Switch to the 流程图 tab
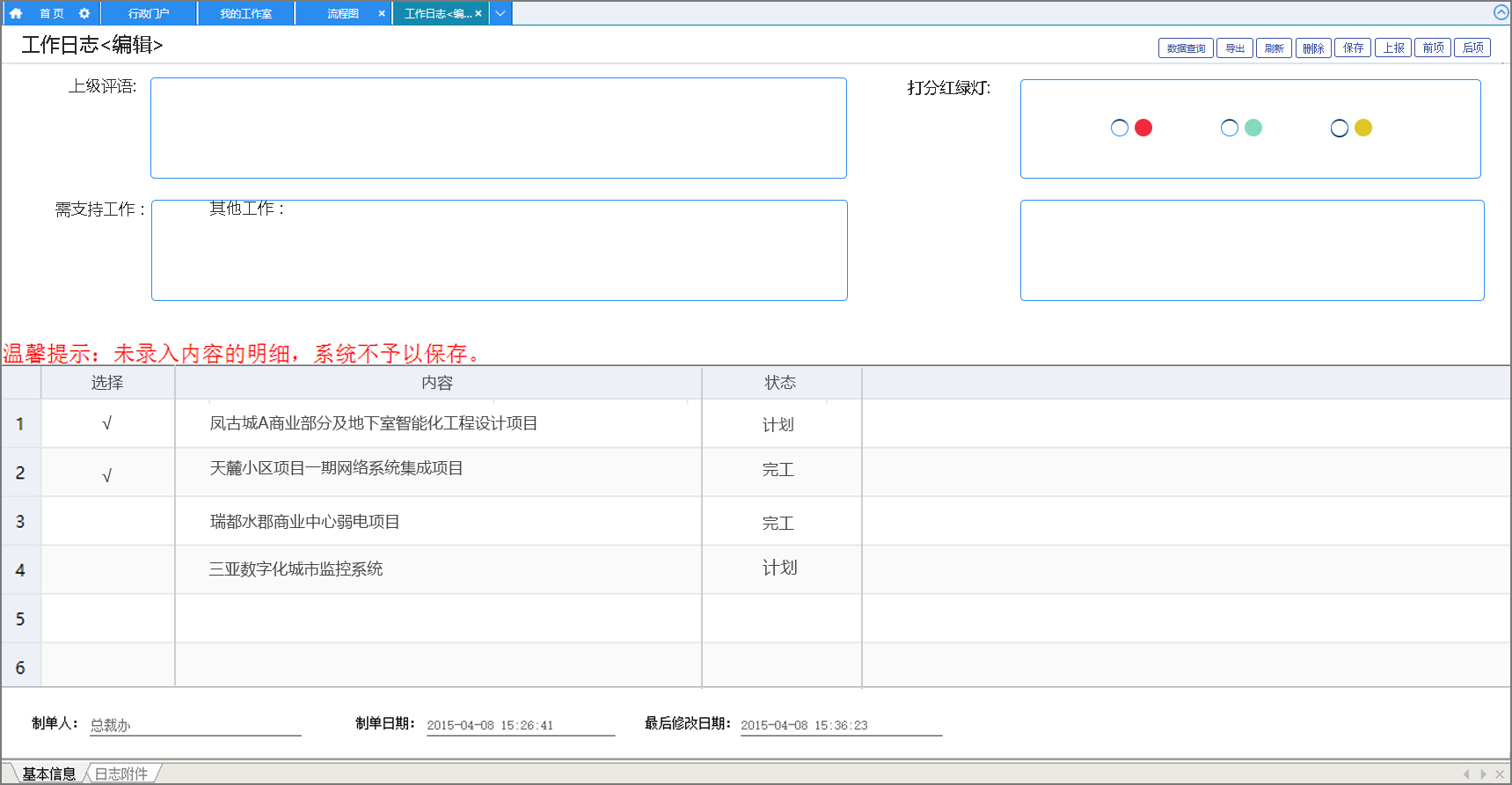Image resolution: width=1512 pixels, height=785 pixels. coord(342,13)
